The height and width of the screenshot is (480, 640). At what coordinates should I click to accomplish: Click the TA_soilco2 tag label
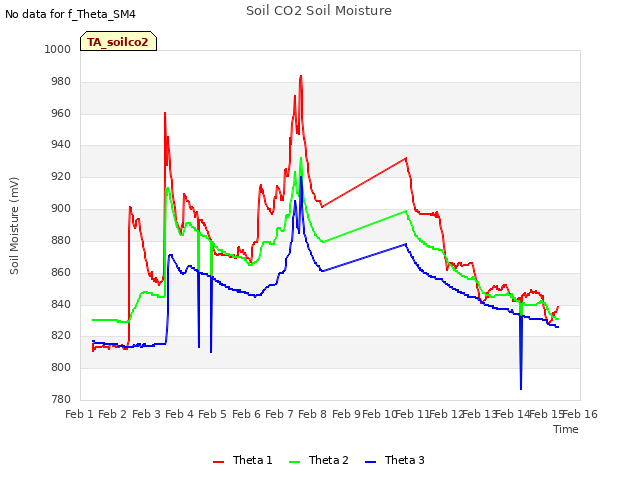(x=118, y=42)
